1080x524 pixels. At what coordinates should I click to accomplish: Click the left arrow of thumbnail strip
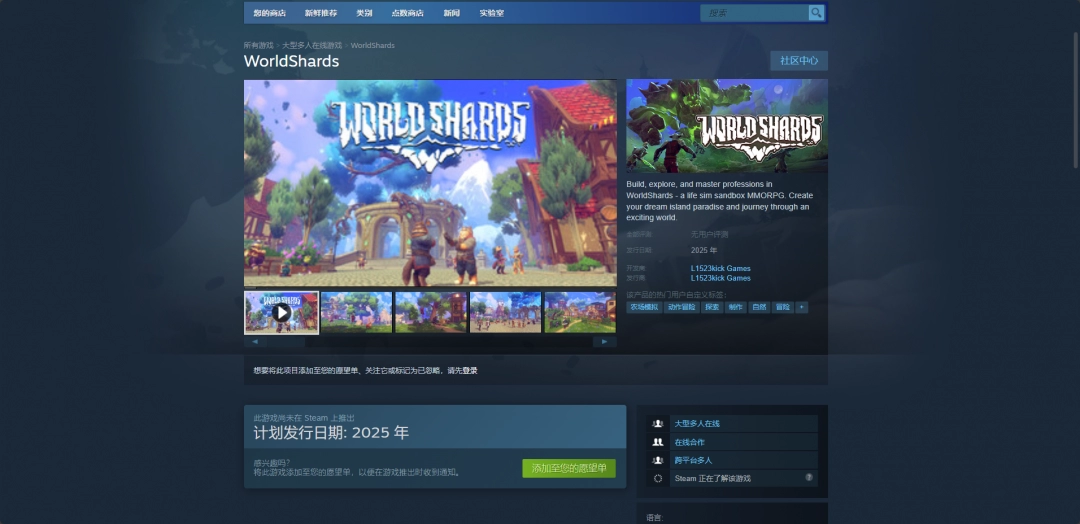pos(255,341)
